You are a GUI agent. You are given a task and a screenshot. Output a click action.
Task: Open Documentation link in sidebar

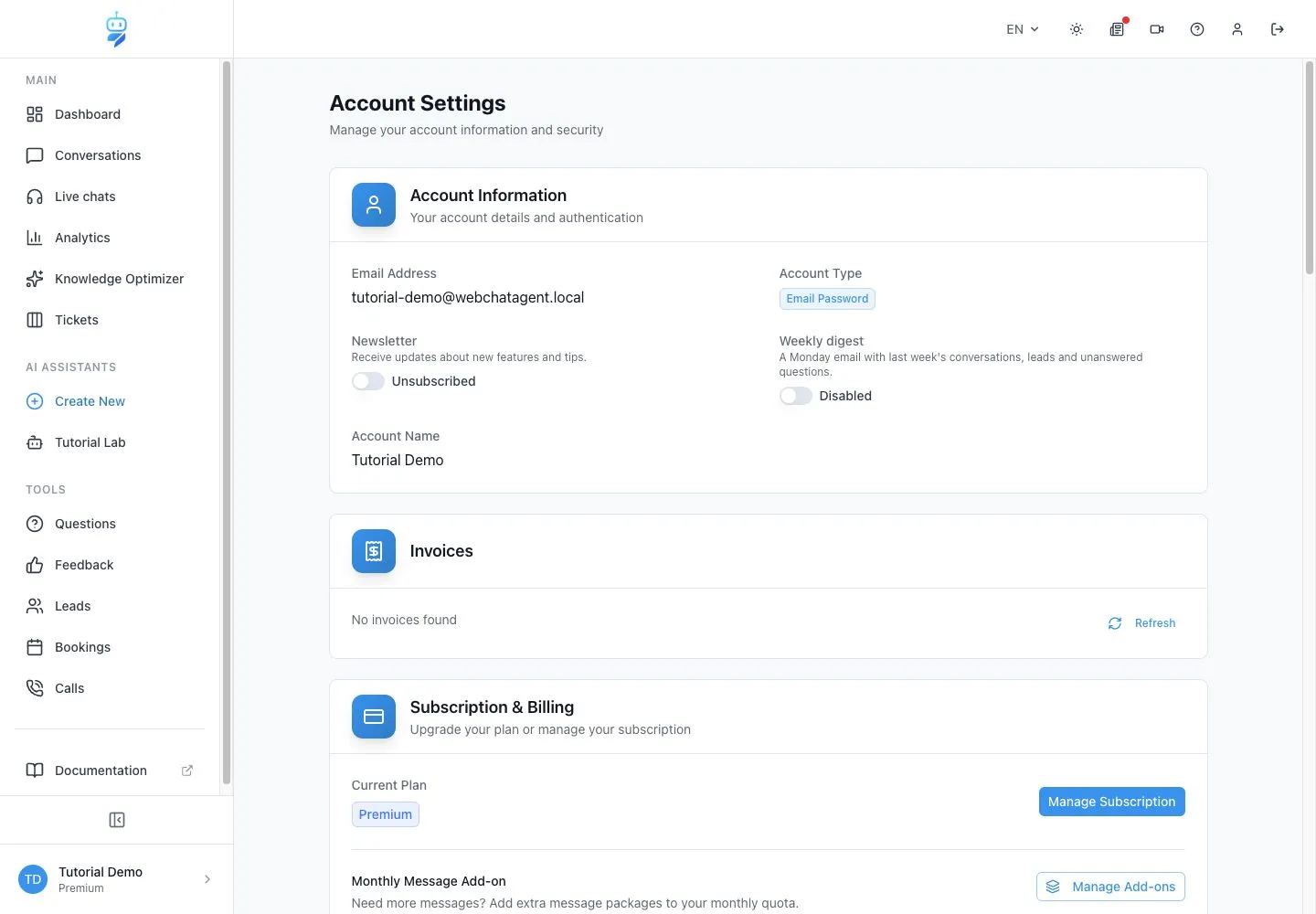coord(110,771)
